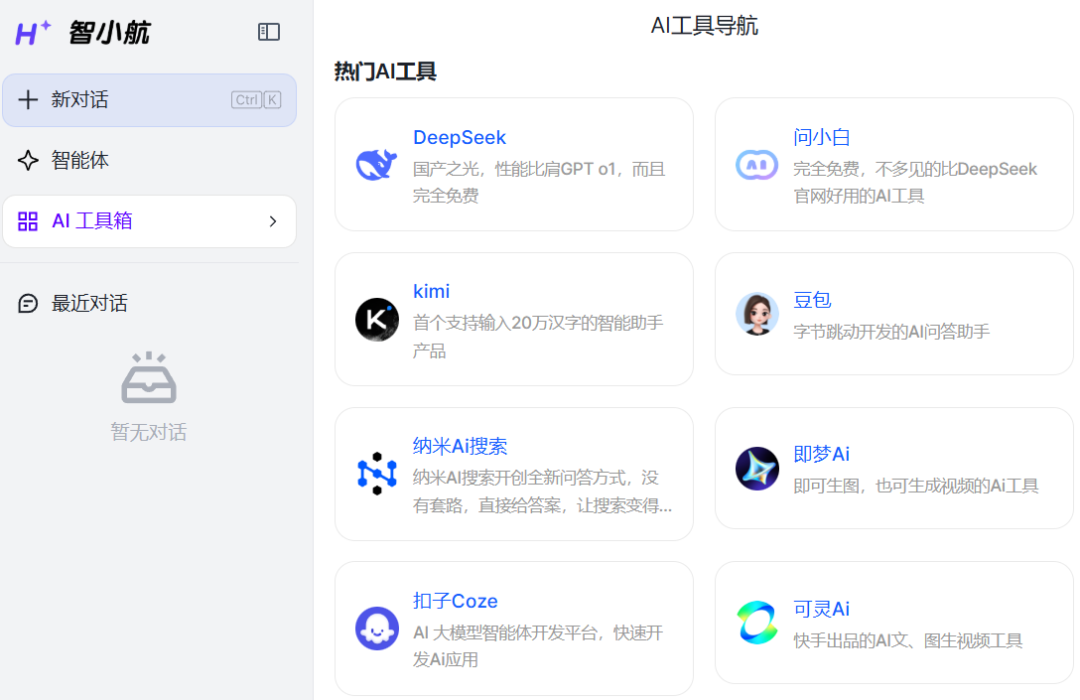Open the DeepSeek link

(459, 137)
